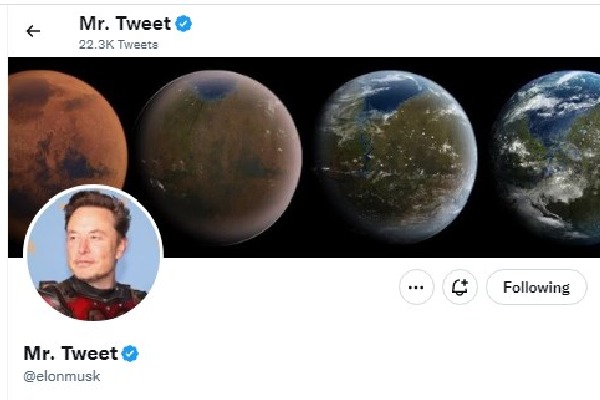Click the Mr. Tweet name below the avatar

70,354
